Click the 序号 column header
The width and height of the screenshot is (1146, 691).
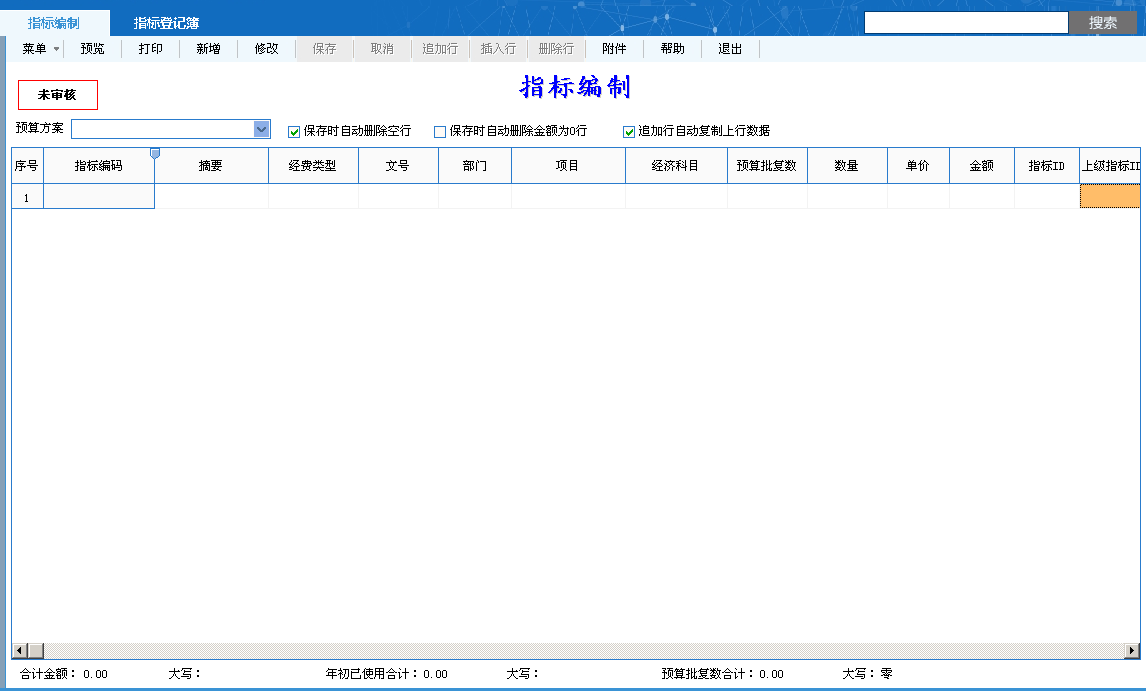(x=27, y=166)
